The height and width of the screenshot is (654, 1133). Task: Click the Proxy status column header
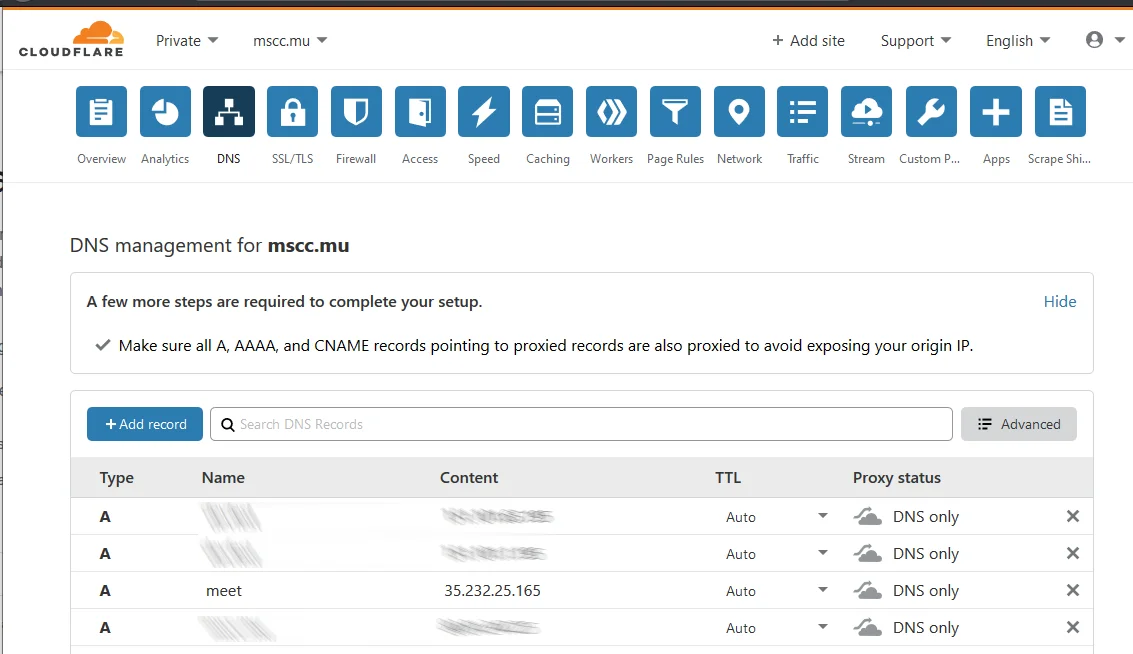(x=897, y=478)
